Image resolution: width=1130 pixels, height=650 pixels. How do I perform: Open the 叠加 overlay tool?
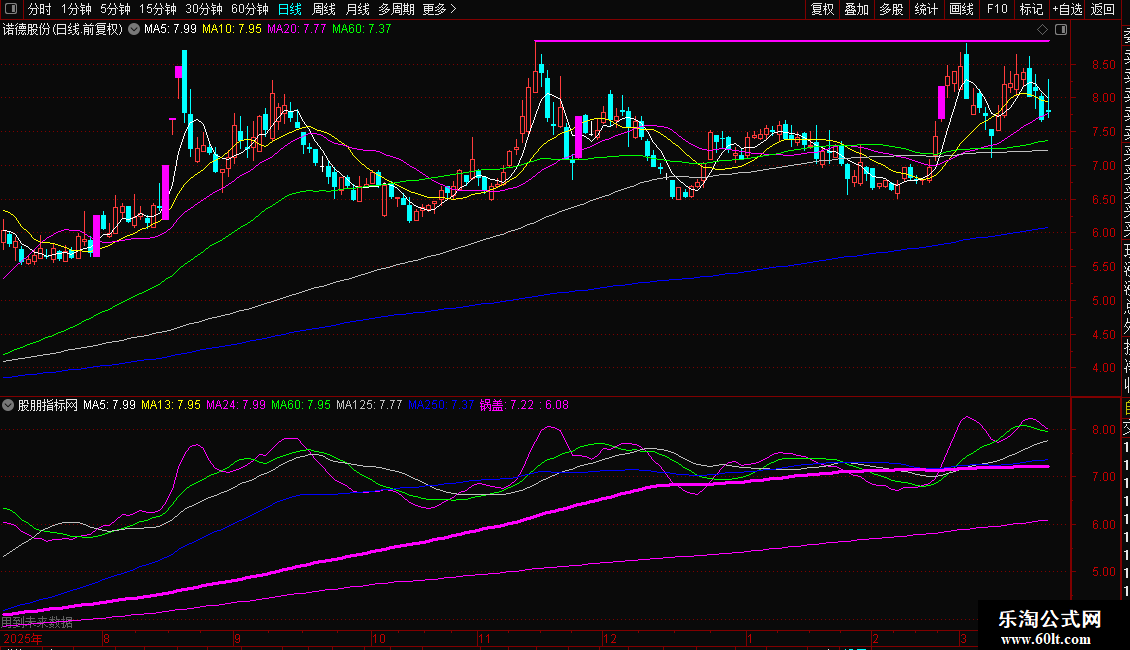(856, 10)
